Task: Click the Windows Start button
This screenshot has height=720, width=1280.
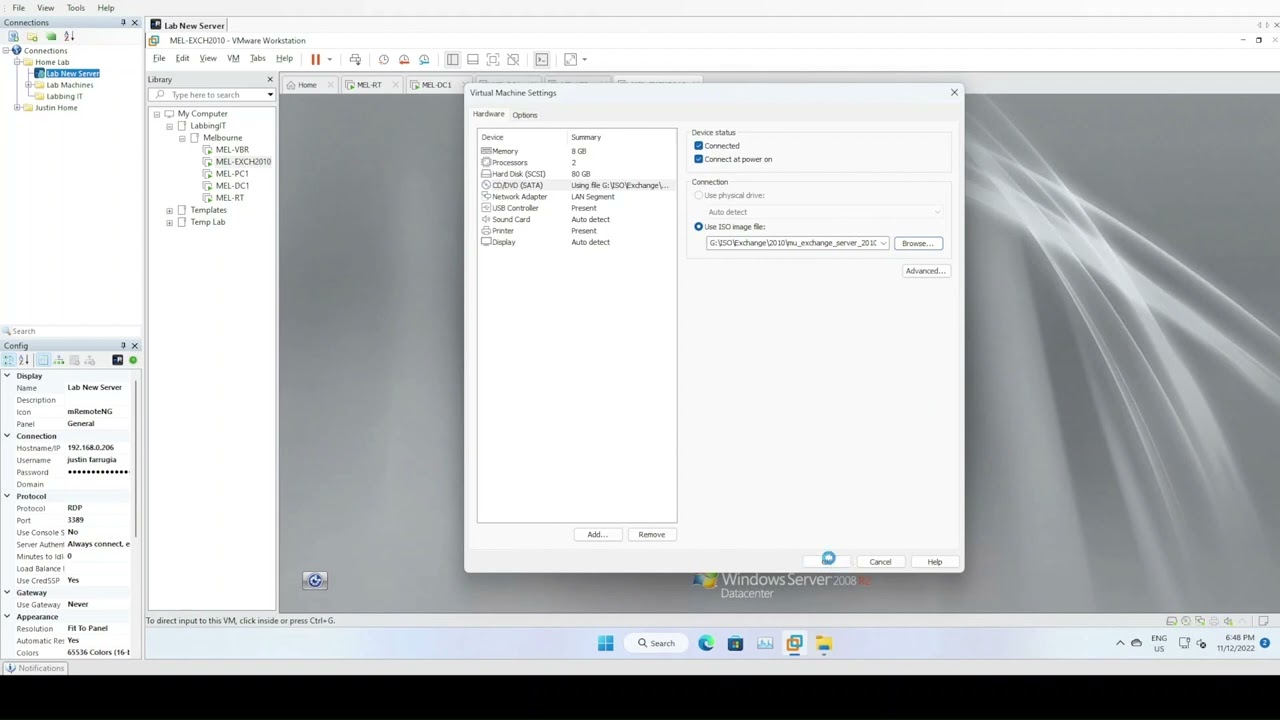Action: pyautogui.click(x=605, y=643)
